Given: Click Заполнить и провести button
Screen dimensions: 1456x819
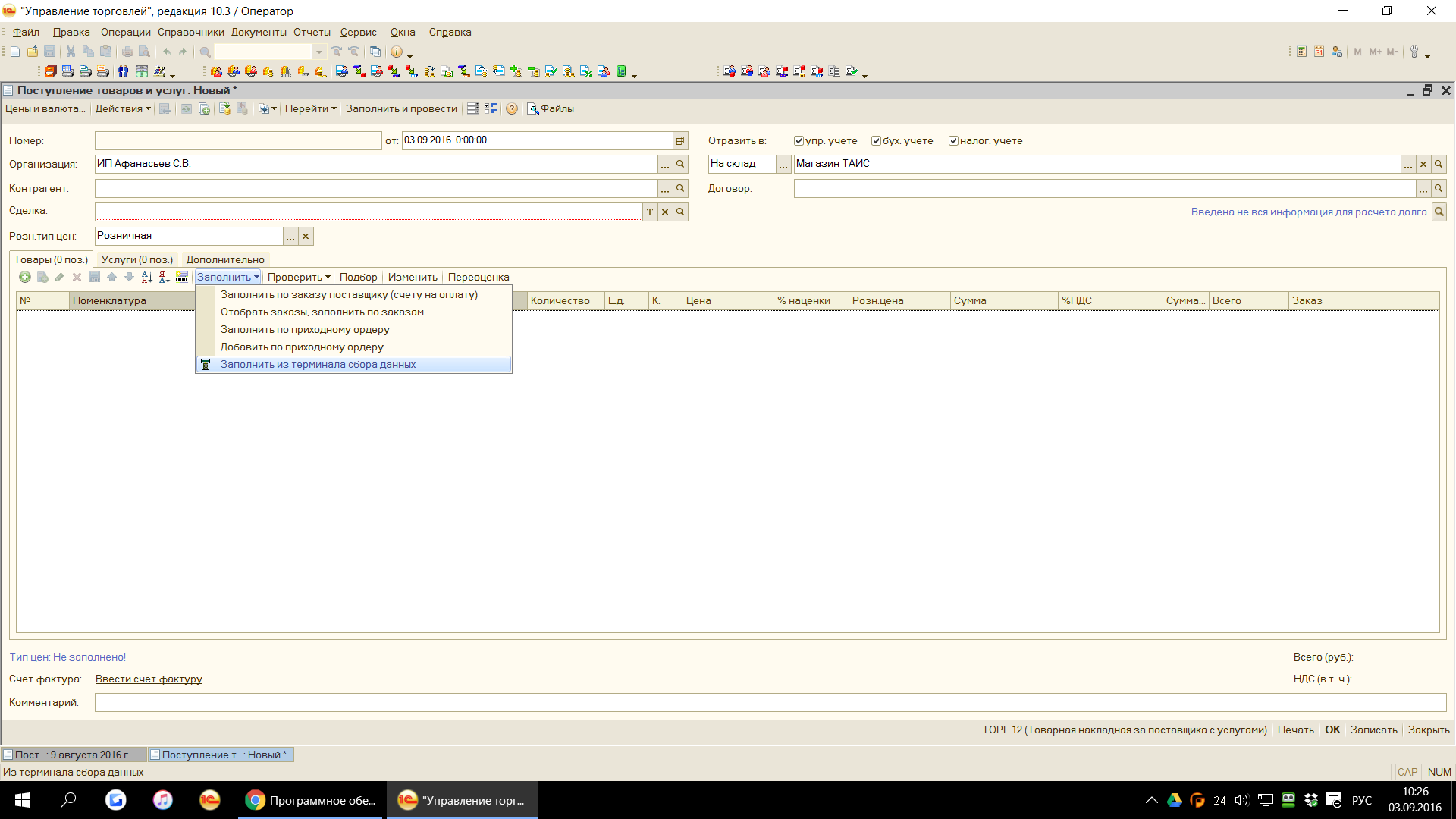Looking at the screenshot, I should [x=400, y=108].
